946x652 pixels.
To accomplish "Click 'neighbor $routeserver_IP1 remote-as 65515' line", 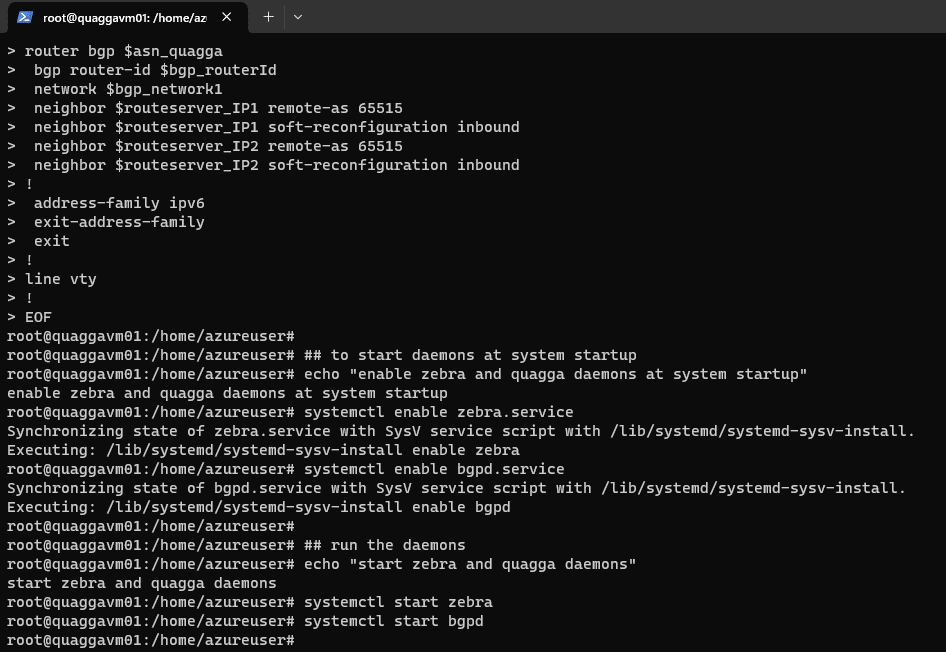I will 218,108.
